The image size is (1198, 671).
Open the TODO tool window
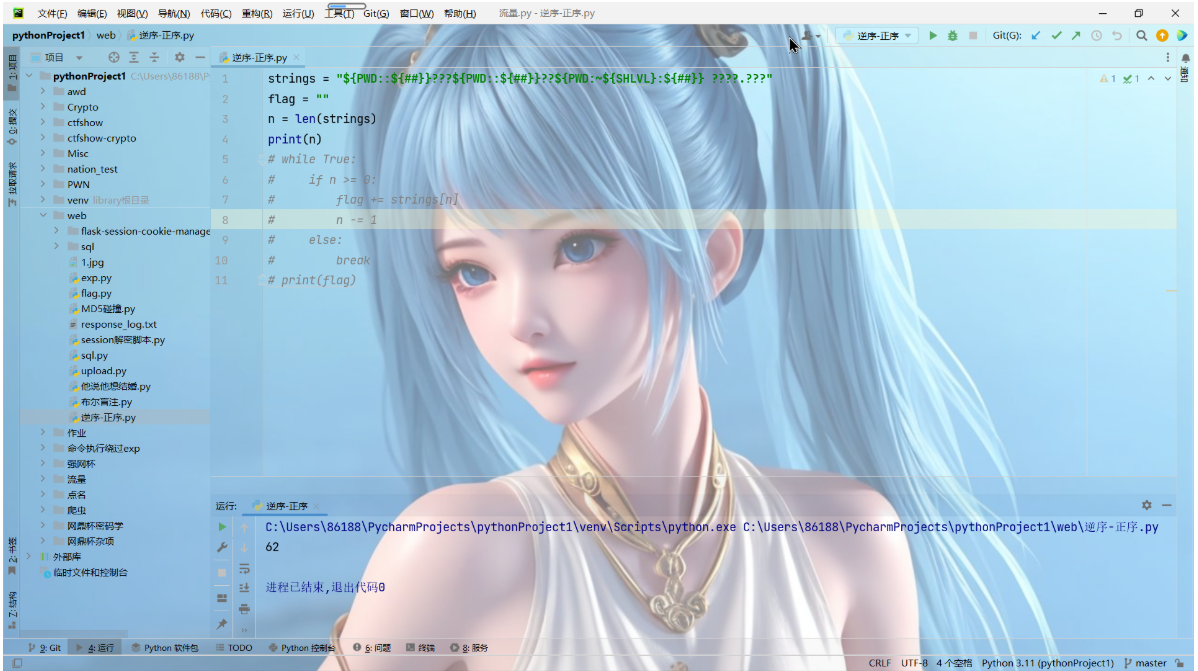234,647
